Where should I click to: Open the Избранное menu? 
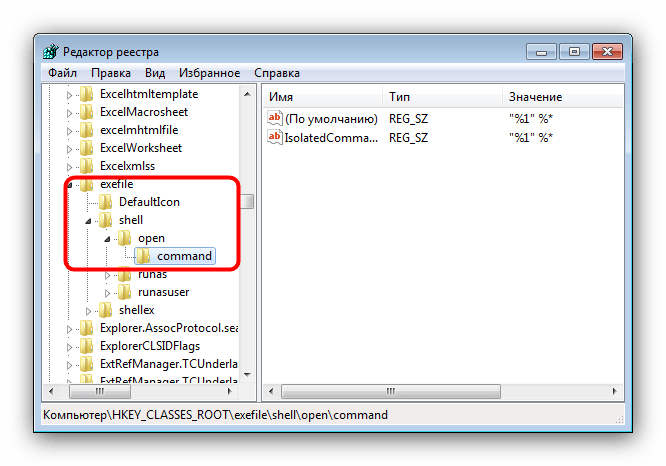[209, 73]
